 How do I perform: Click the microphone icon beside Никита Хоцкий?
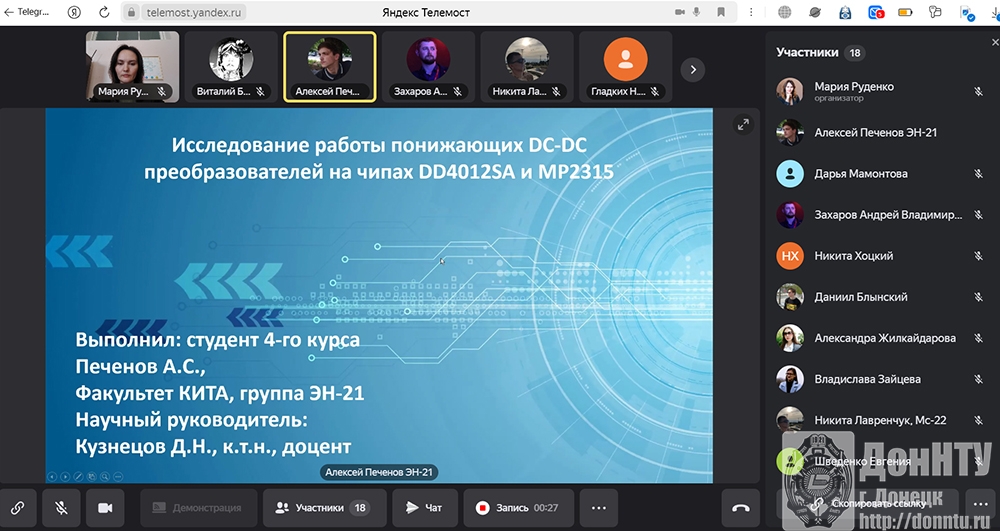pyautogui.click(x=979, y=256)
